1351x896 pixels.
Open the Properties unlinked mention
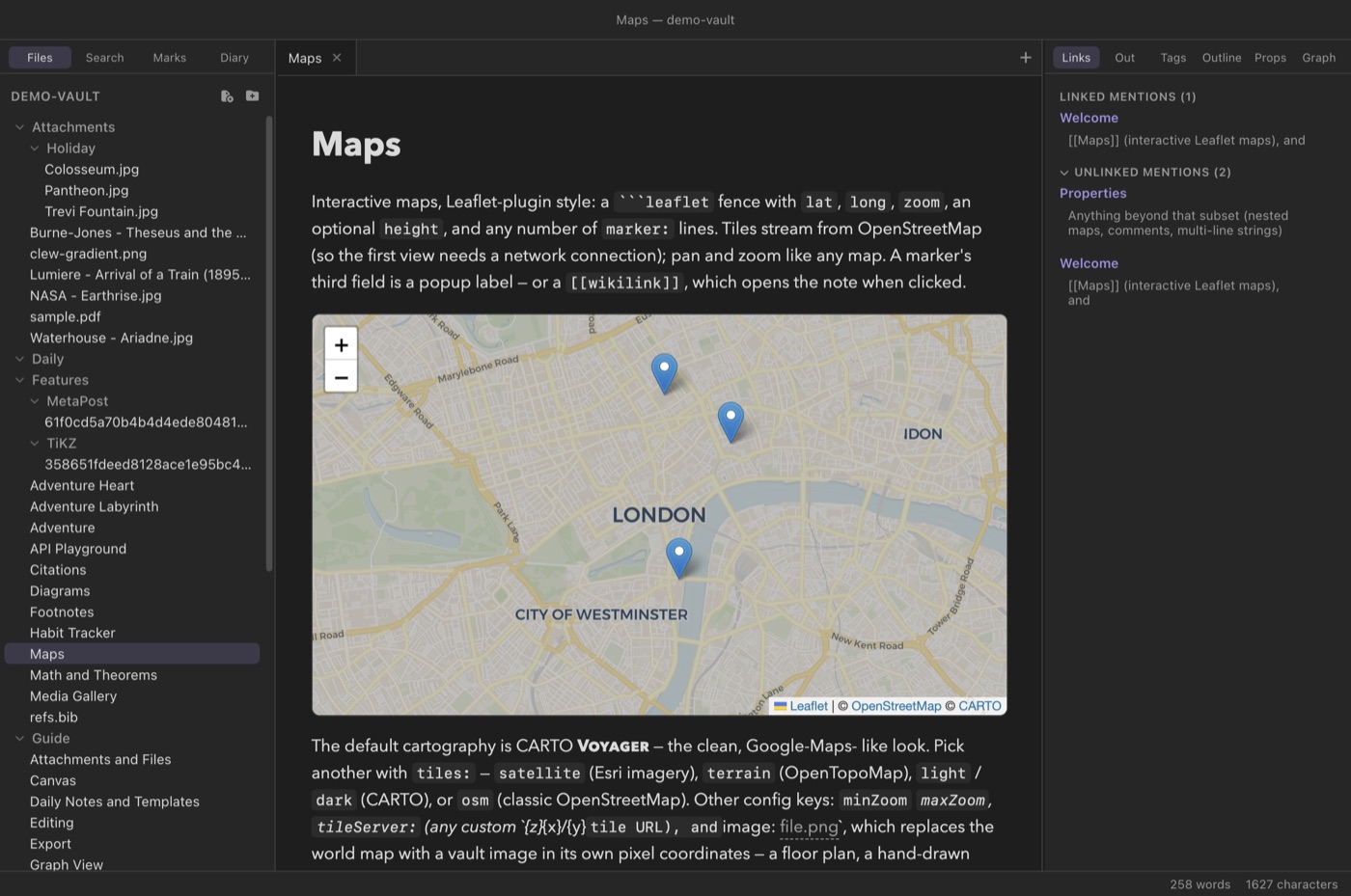(x=1093, y=193)
